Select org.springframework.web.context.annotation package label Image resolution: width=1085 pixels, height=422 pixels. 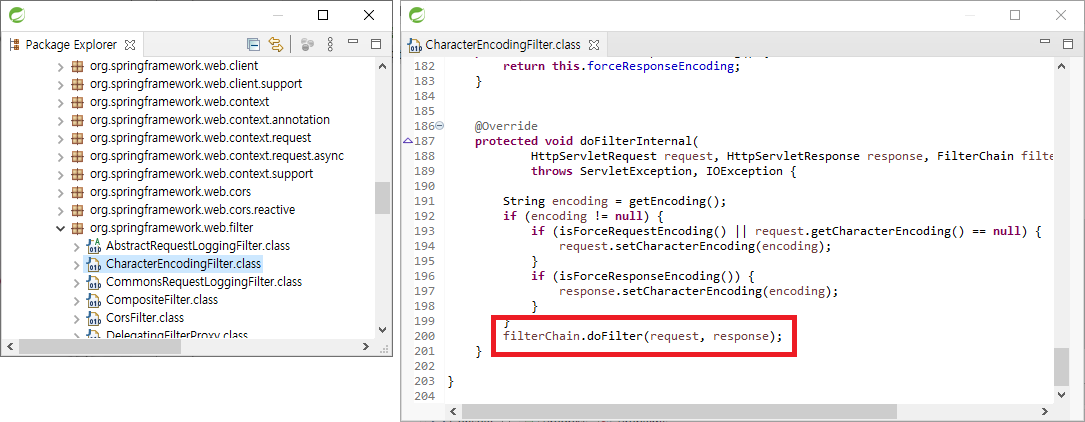210,120
